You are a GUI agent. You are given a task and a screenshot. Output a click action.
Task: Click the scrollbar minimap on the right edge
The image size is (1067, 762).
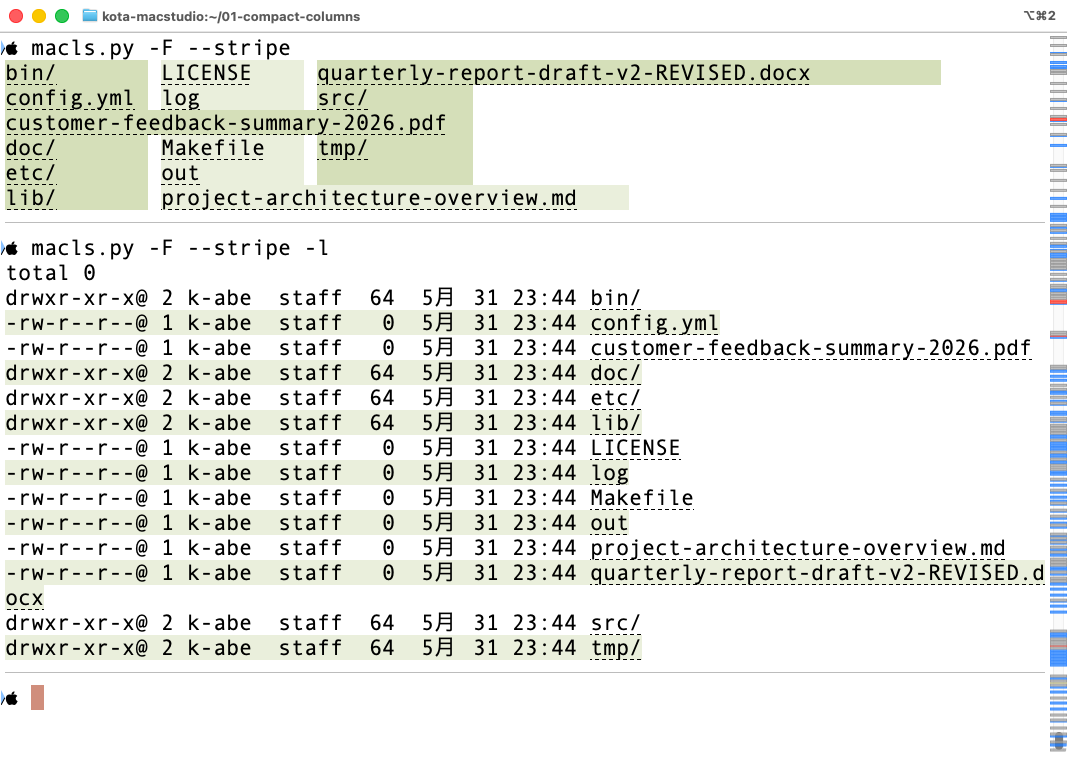coord(1057,393)
